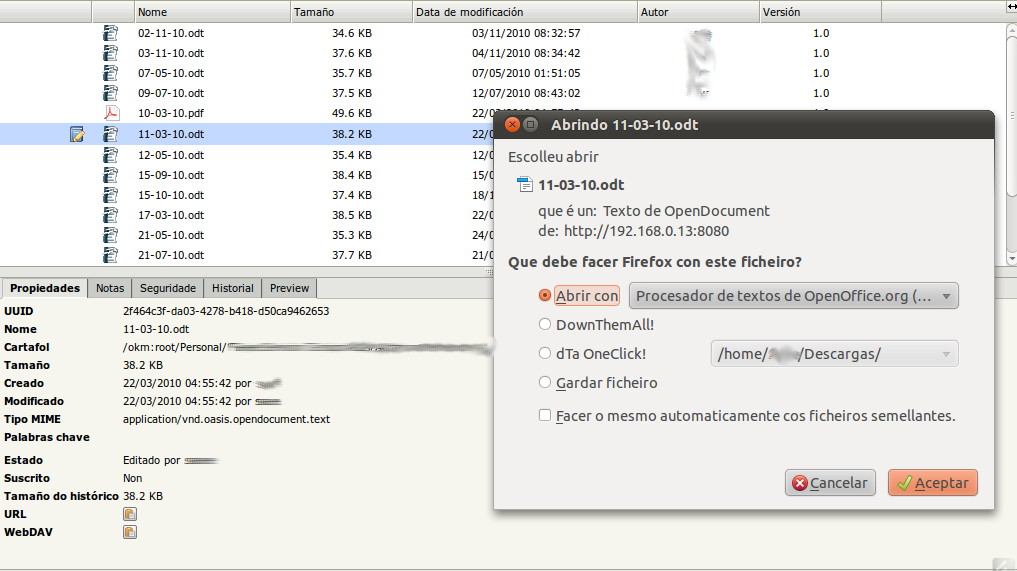Viewport: 1017px width, 571px height.
Task: Click the edit-status pencil icon on 11-03-10.odt row
Action: click(77, 134)
